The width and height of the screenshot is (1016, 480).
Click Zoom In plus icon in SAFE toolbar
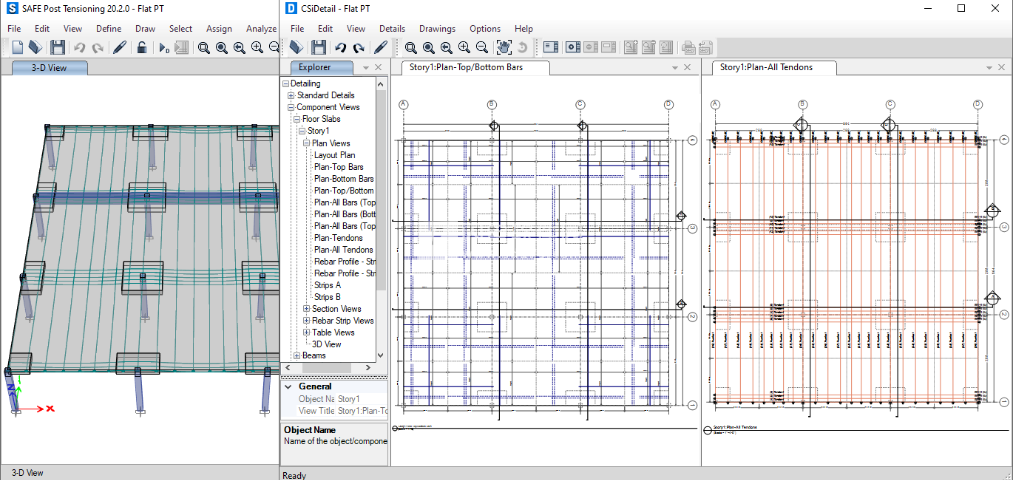tap(257, 47)
